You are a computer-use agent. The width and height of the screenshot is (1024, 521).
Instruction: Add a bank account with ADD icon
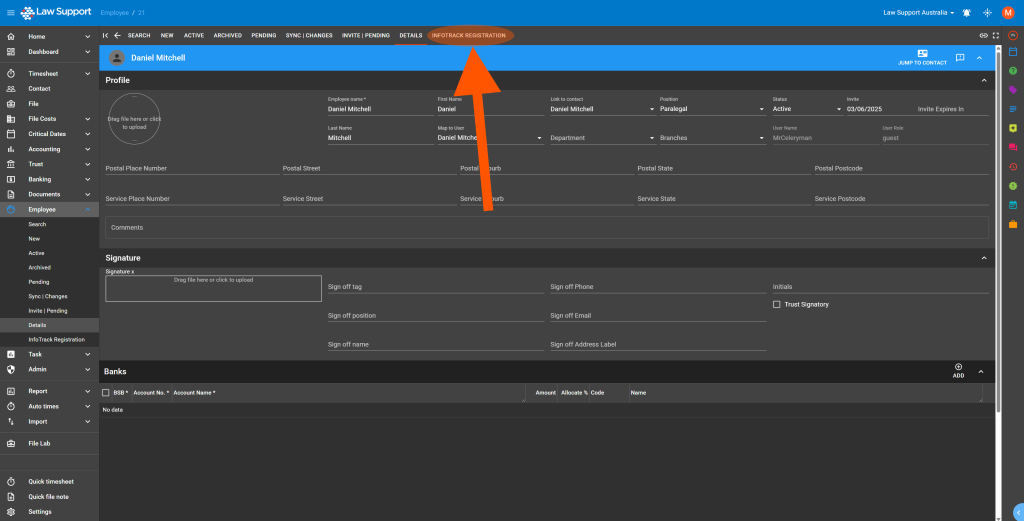click(958, 368)
